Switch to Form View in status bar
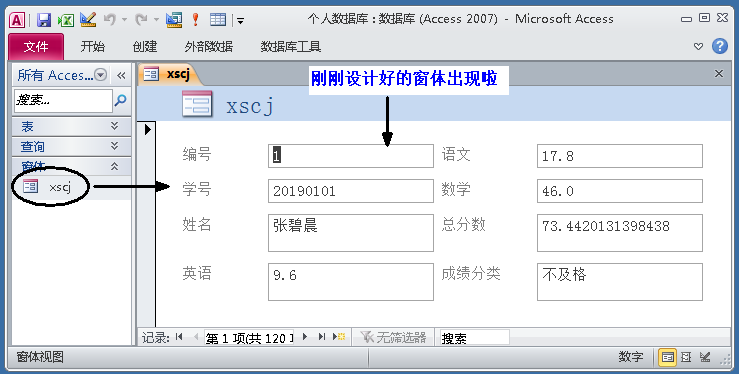 tap(667, 357)
